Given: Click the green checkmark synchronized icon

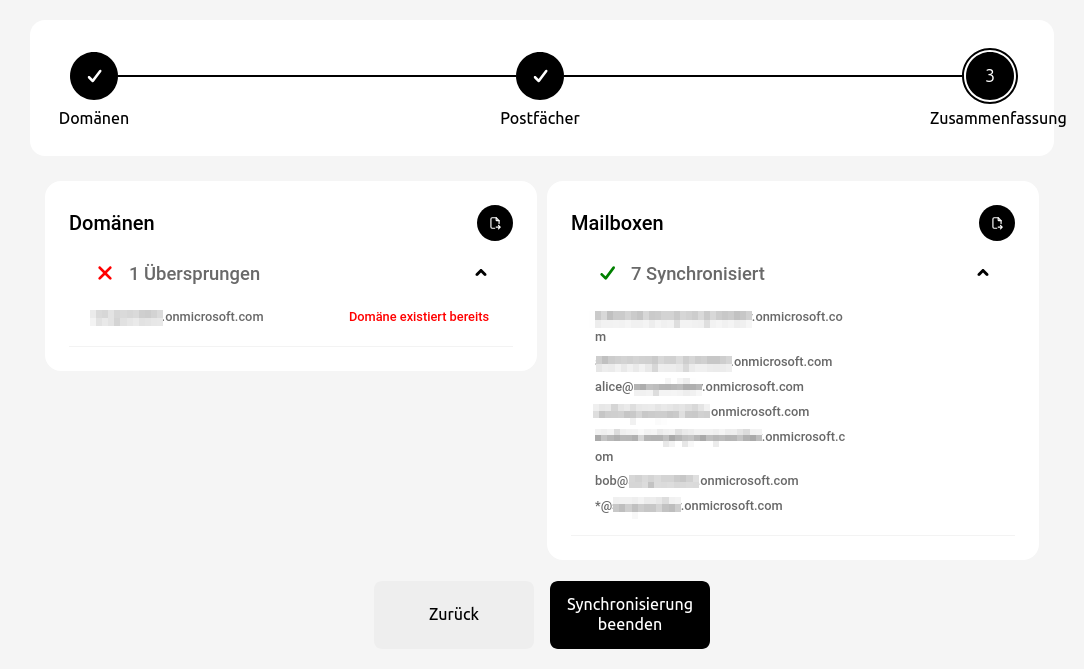Looking at the screenshot, I should point(607,273).
